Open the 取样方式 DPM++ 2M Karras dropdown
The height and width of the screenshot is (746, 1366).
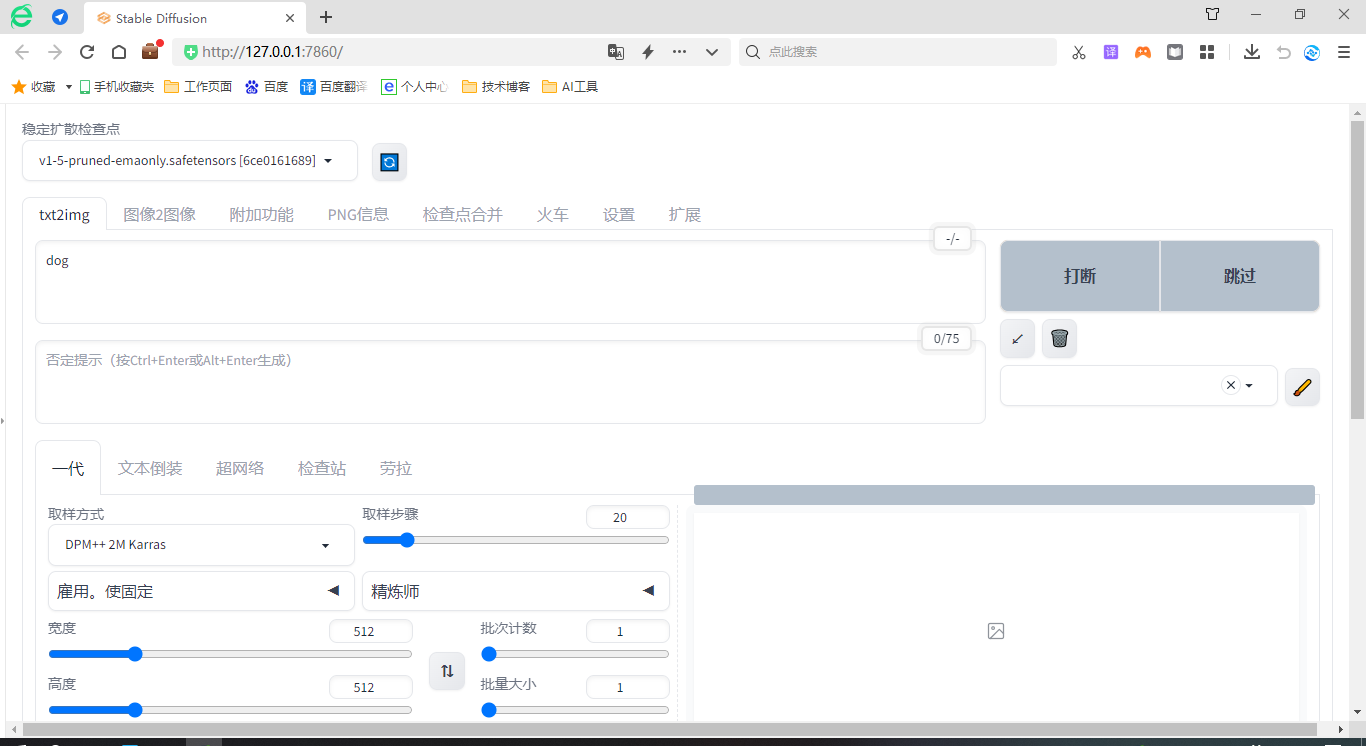[201, 545]
